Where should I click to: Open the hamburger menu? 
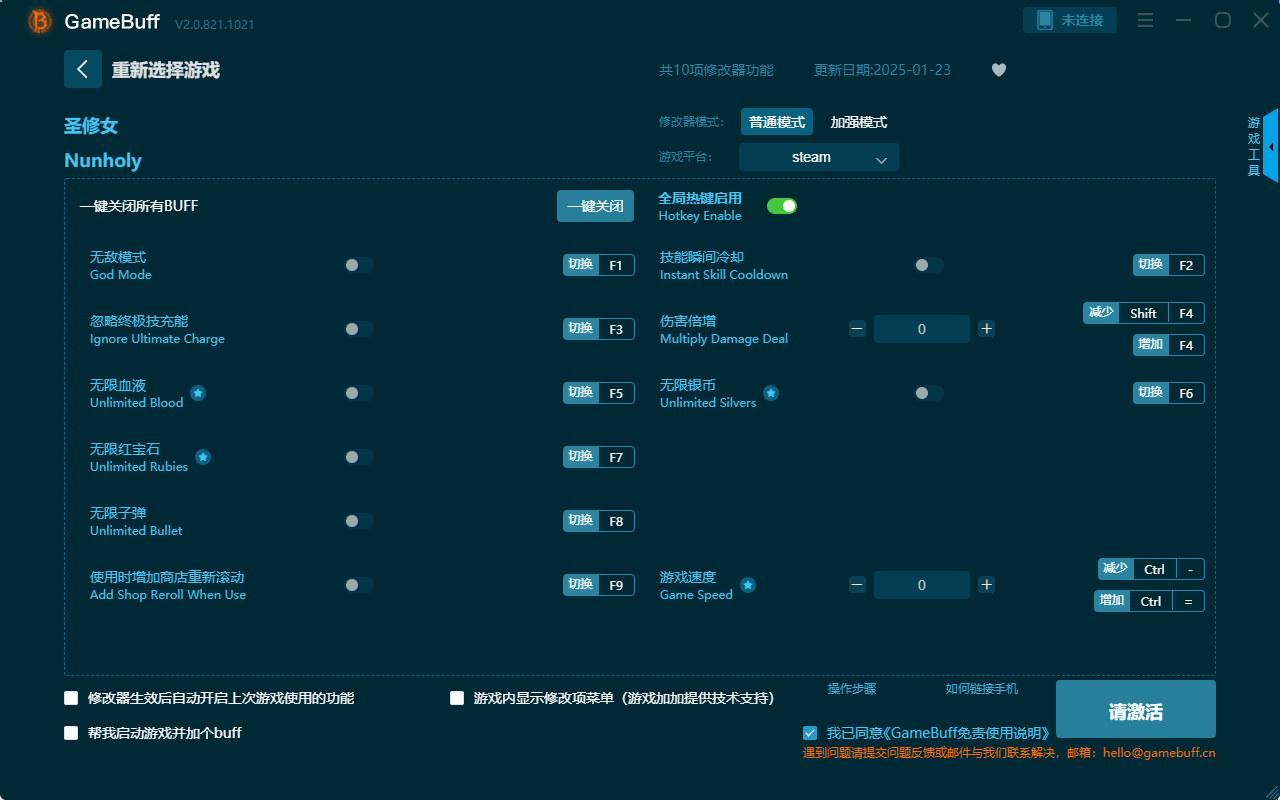coord(1145,19)
